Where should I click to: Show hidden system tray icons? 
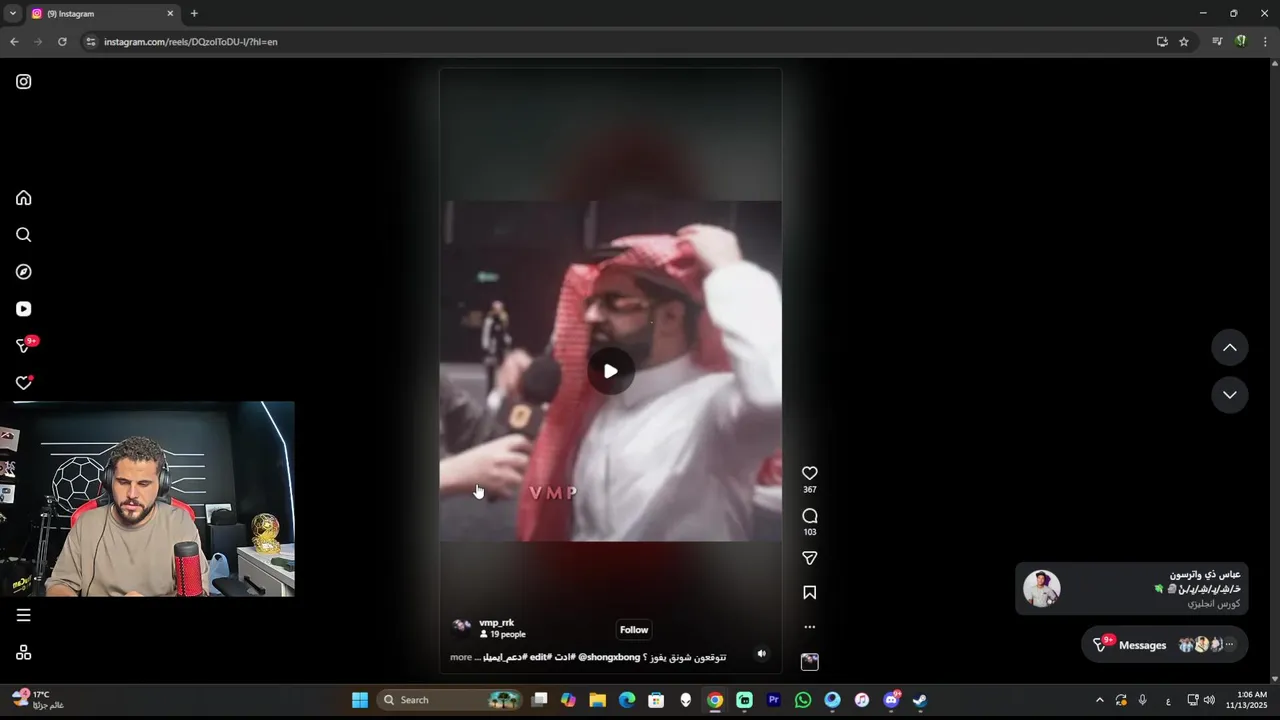pyautogui.click(x=1100, y=700)
